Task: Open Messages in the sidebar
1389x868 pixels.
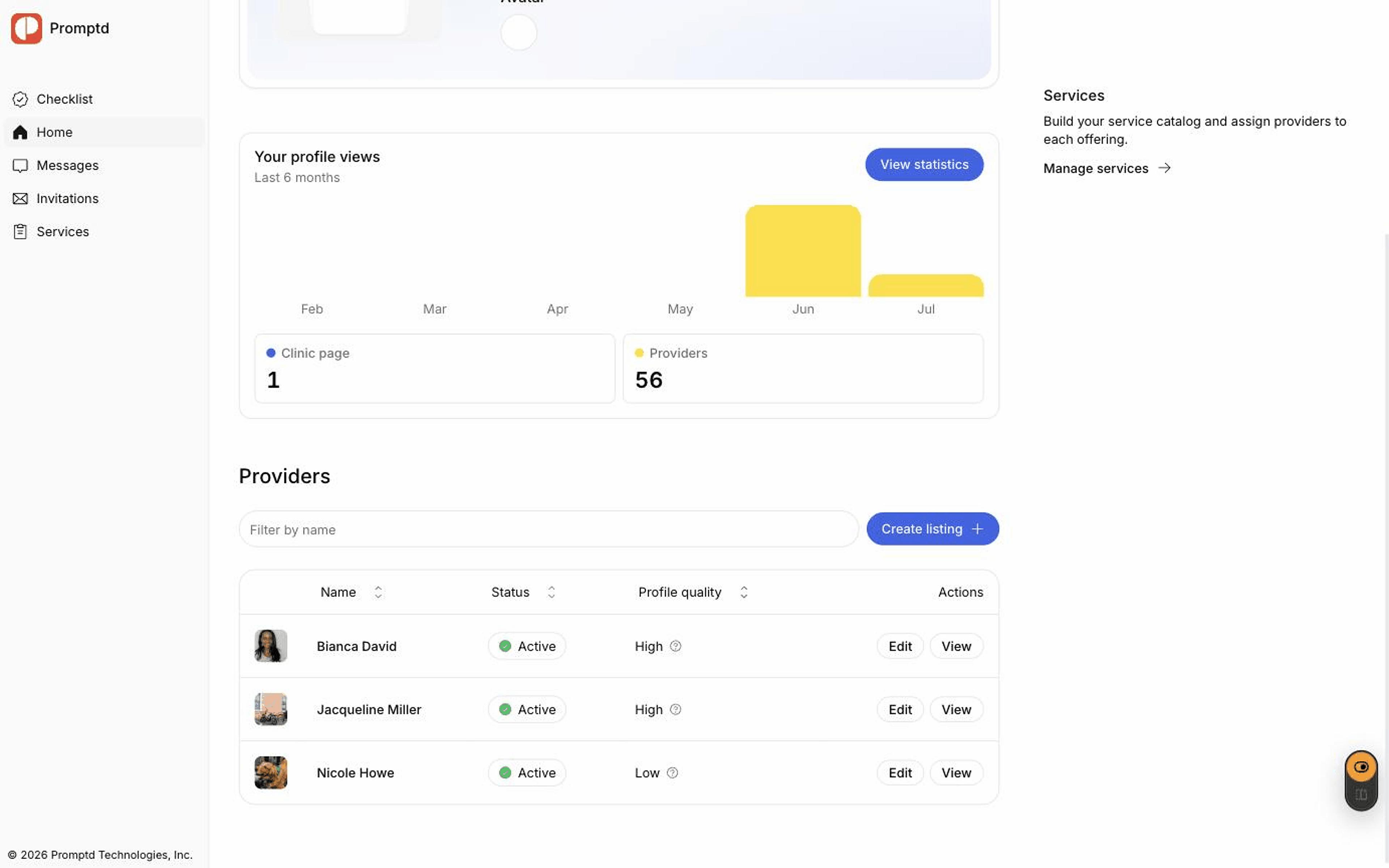Action: click(x=104, y=165)
